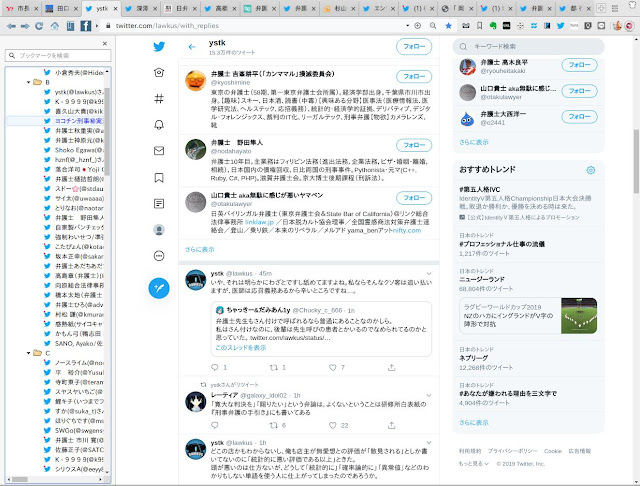Image resolution: width=640 pixels, height=486 pixels.
Task: Reply to the ystk 45m tweet
Action: [x=215, y=367]
